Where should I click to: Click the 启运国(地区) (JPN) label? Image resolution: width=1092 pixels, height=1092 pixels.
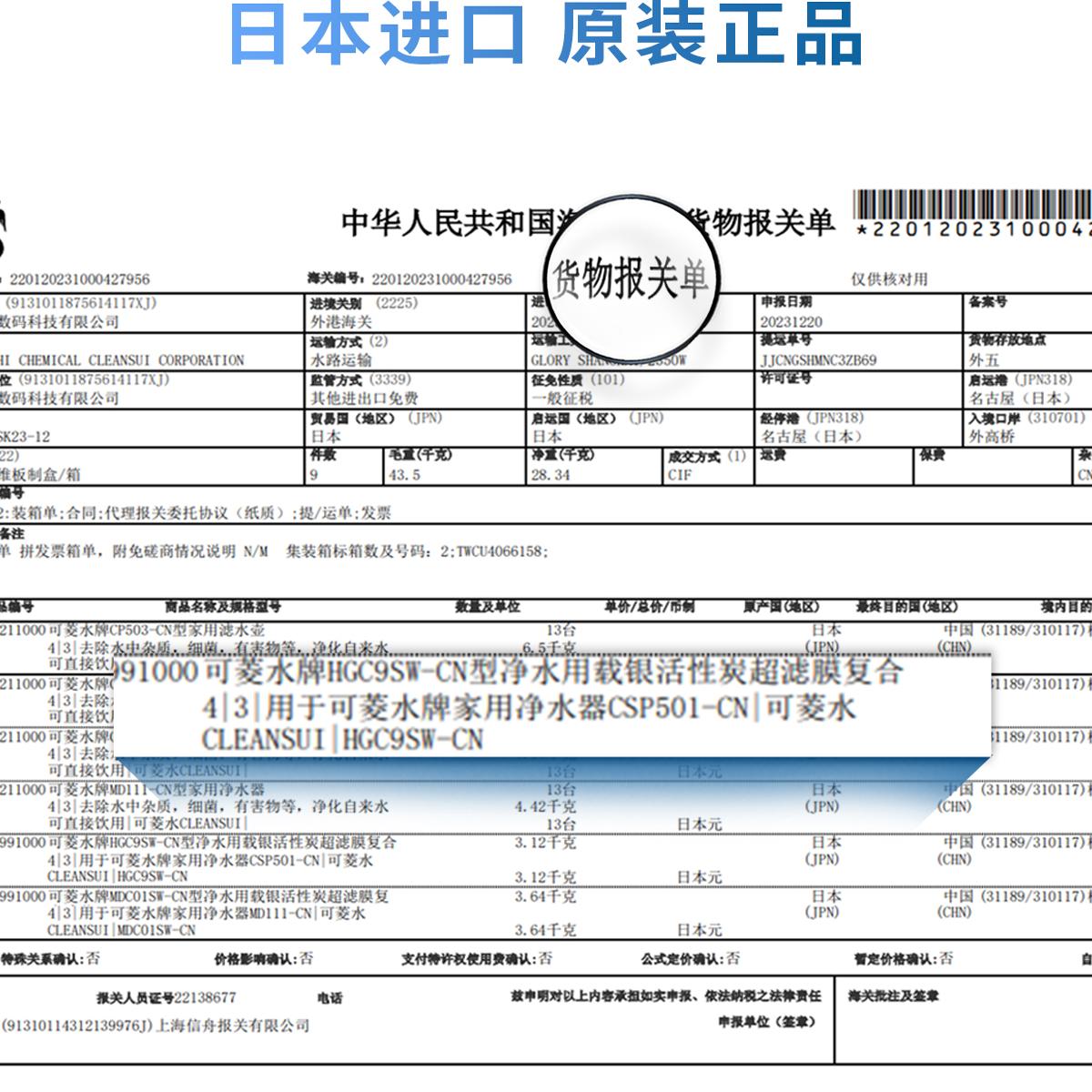point(598,418)
